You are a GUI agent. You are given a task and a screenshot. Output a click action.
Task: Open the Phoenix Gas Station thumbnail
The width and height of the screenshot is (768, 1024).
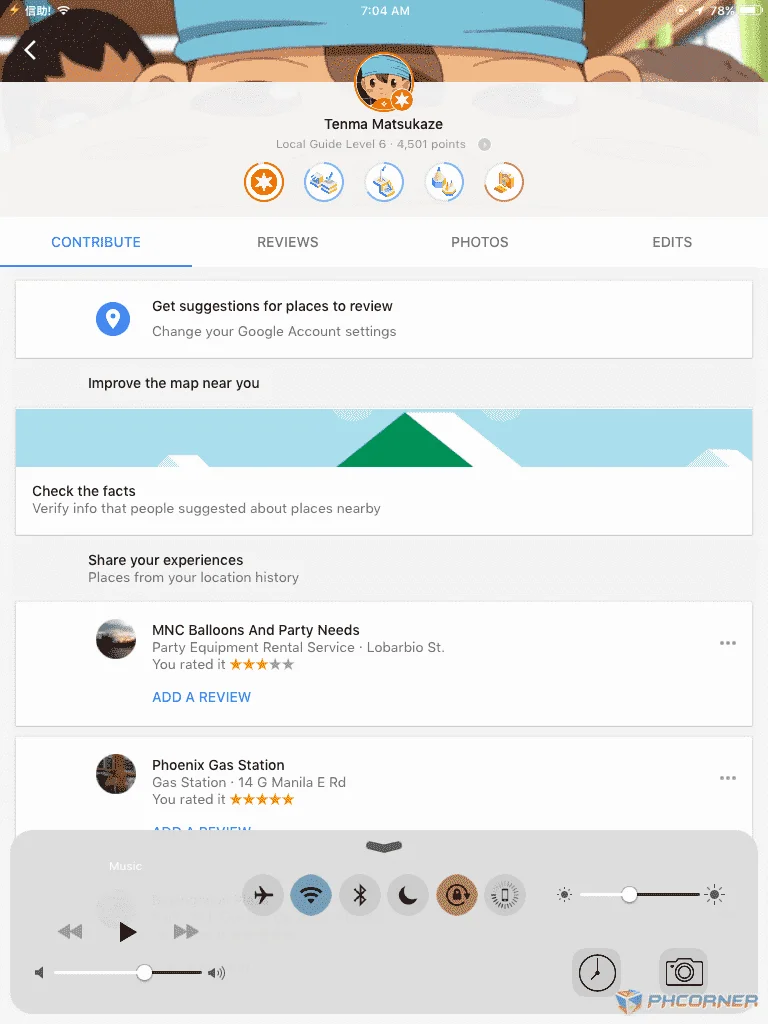[x=116, y=774]
